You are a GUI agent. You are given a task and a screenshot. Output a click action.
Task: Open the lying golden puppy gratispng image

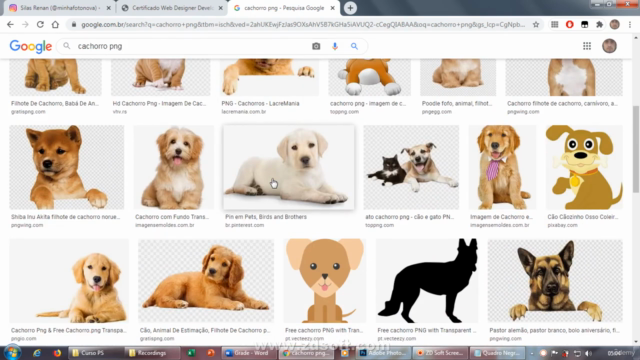click(206, 281)
